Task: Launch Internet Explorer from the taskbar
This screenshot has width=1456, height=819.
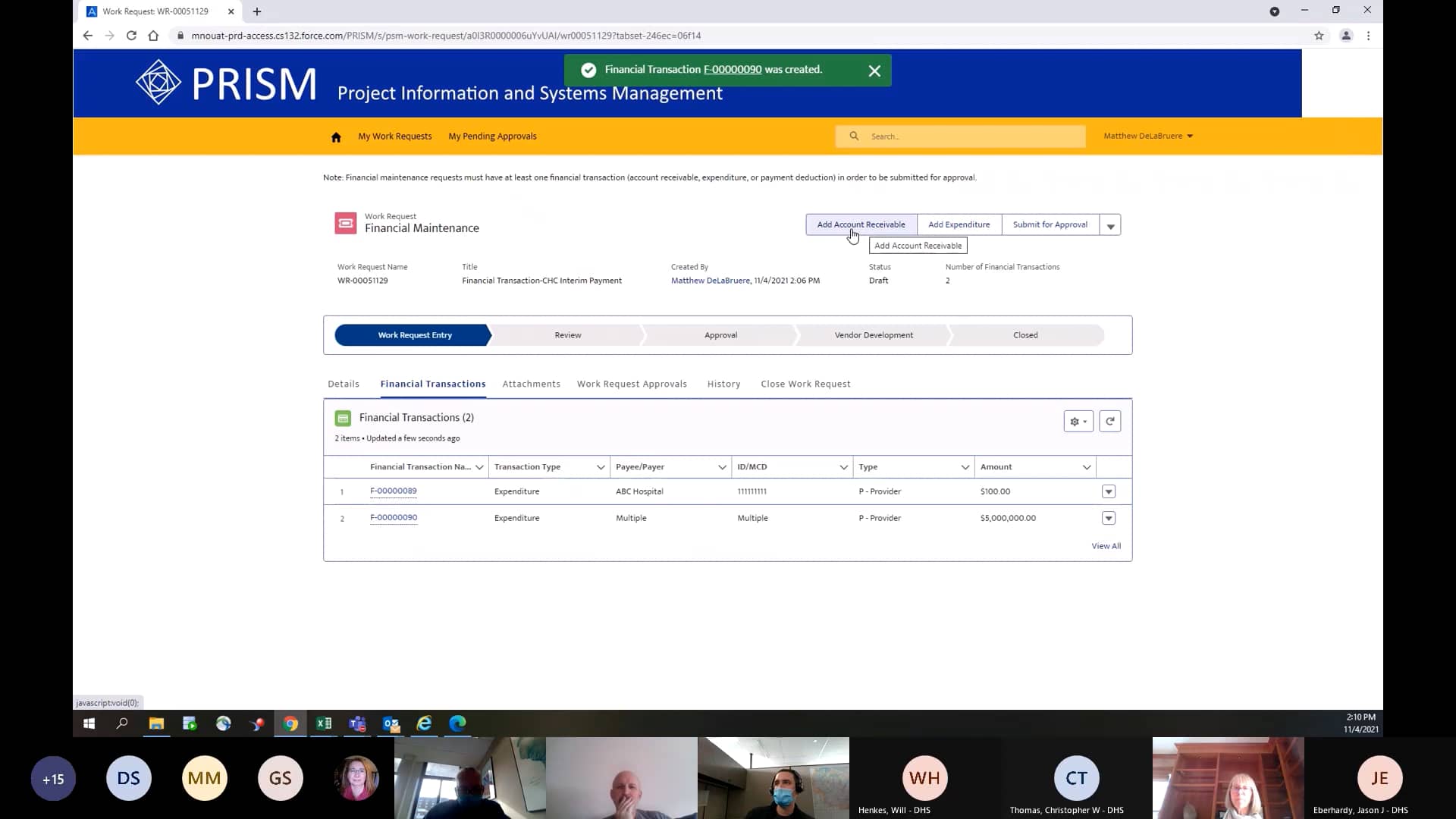Action: tap(424, 724)
